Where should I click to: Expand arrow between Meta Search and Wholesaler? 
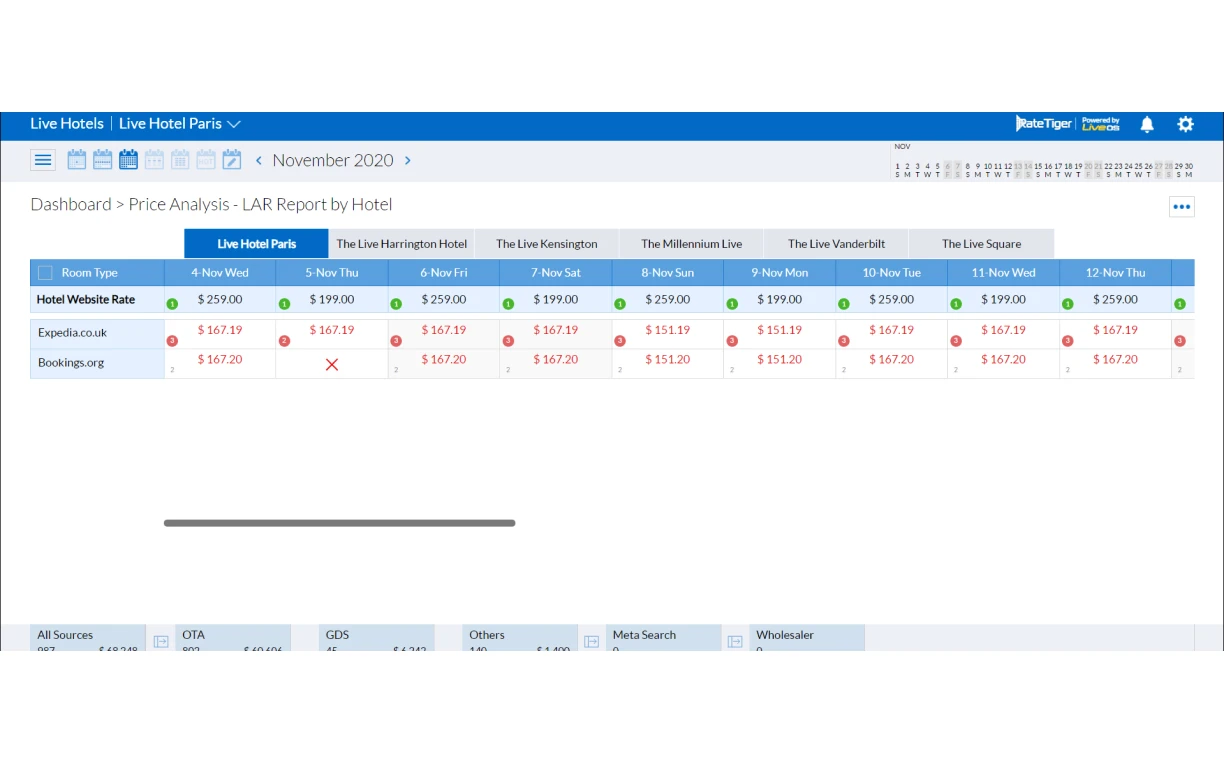point(735,641)
